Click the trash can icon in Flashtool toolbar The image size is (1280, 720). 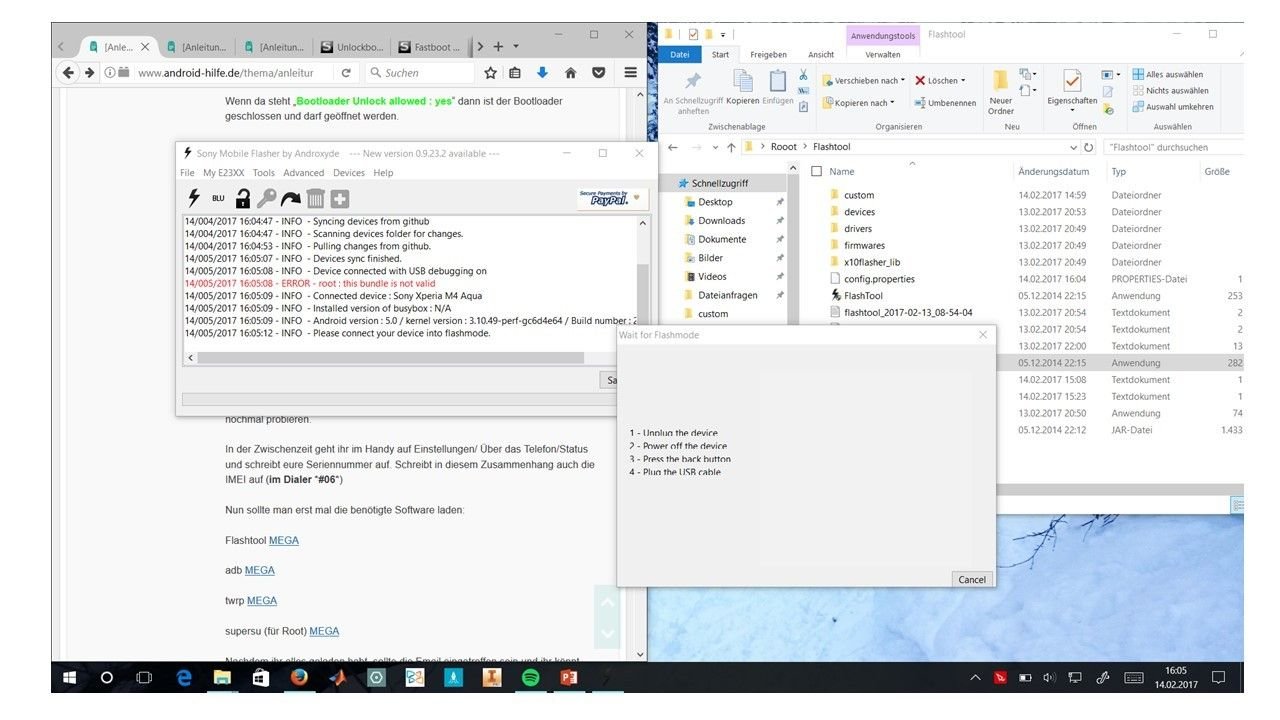tap(315, 198)
